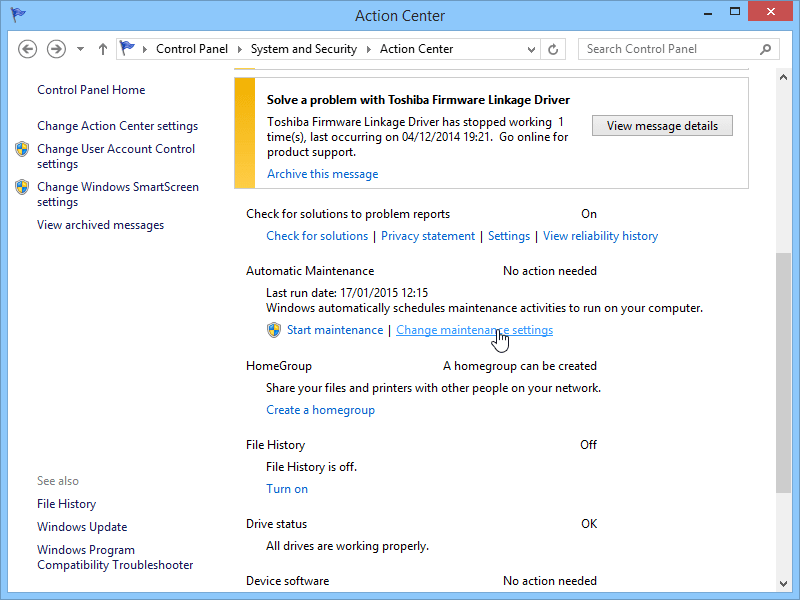
Task: Open the recent locations dropdown arrow
Action: click(80, 49)
